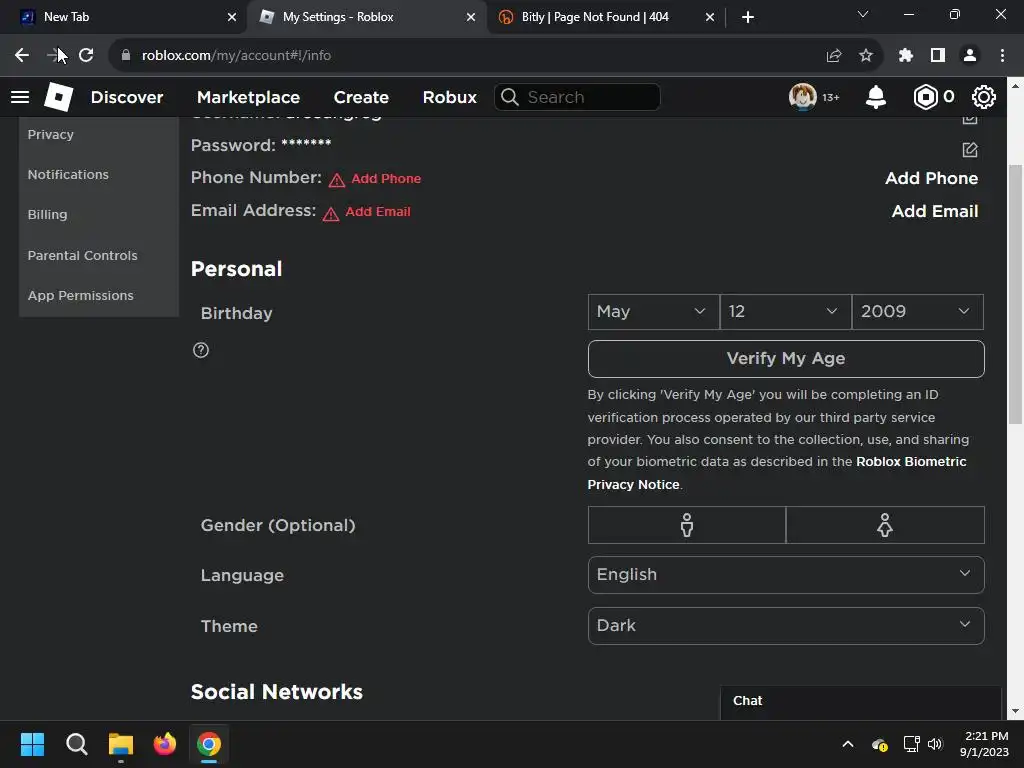The width and height of the screenshot is (1024, 768).
Task: Click the site lock icon
Action: [x=126, y=56]
